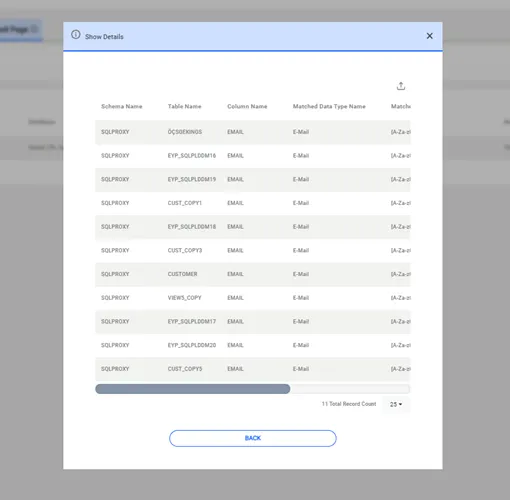Viewport: 510px width, 500px height.
Task: Select the EYP_SQLPLDDM19 table name cell
Action: [192, 179]
